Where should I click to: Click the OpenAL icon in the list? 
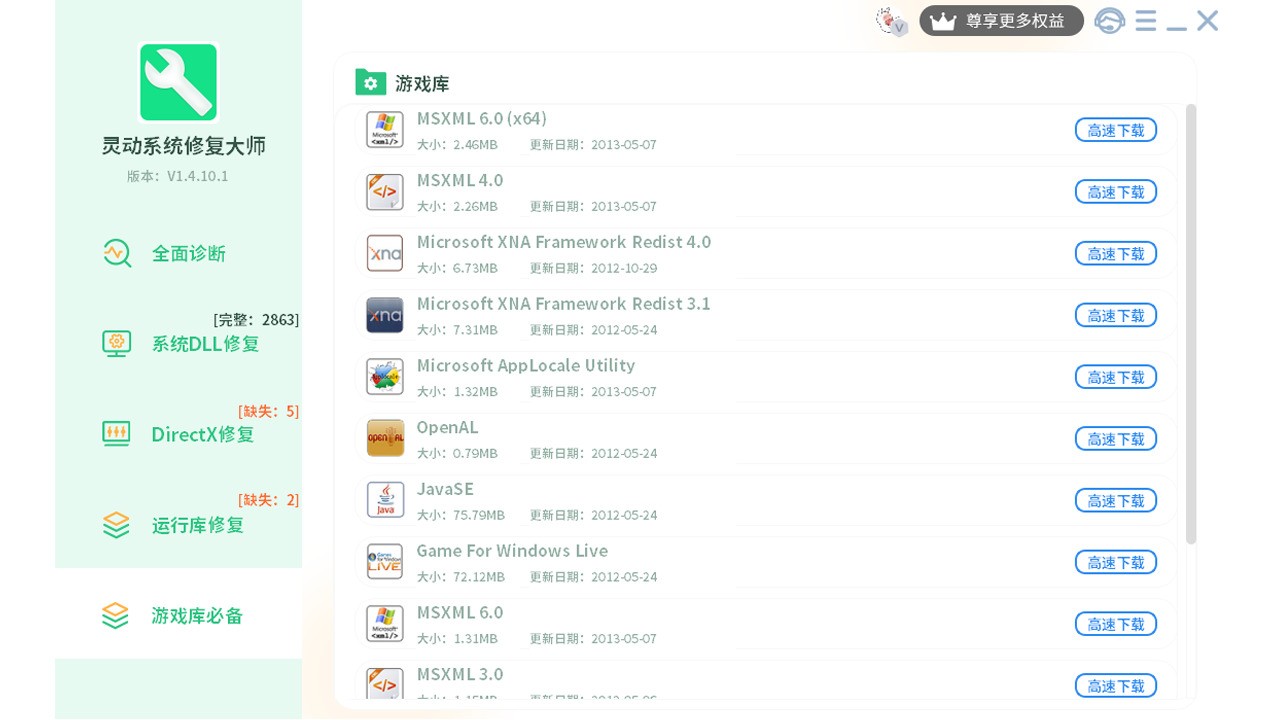pos(385,438)
